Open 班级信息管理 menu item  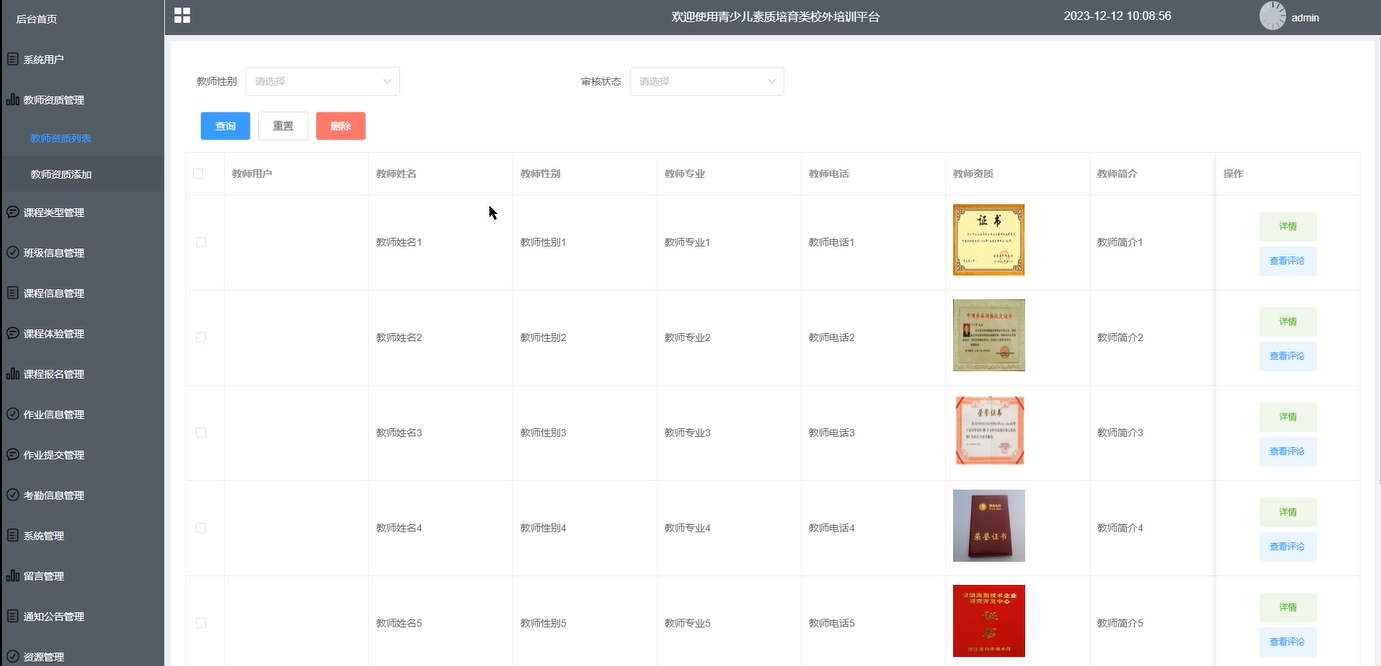pyautogui.click(x=82, y=252)
